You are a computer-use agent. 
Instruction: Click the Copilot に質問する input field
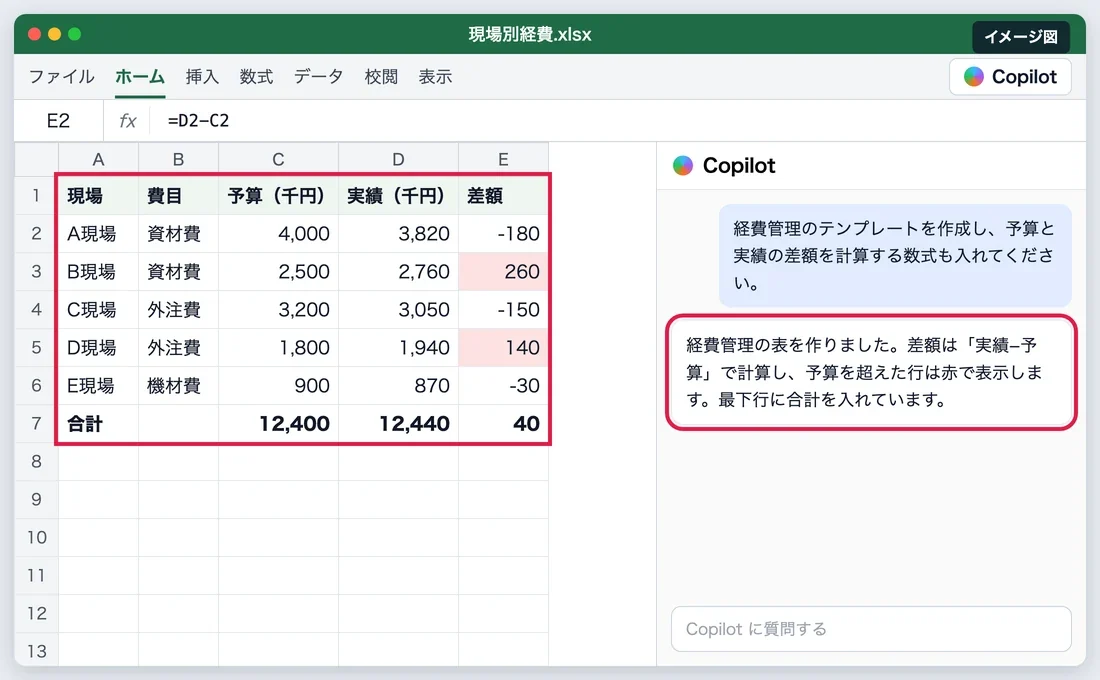point(871,629)
